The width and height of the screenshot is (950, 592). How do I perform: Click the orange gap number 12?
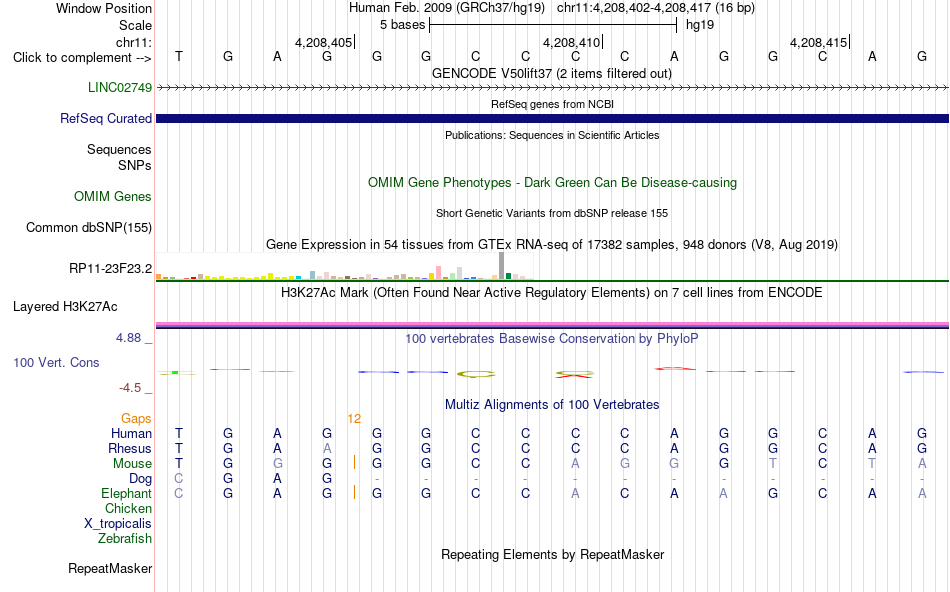click(354, 419)
